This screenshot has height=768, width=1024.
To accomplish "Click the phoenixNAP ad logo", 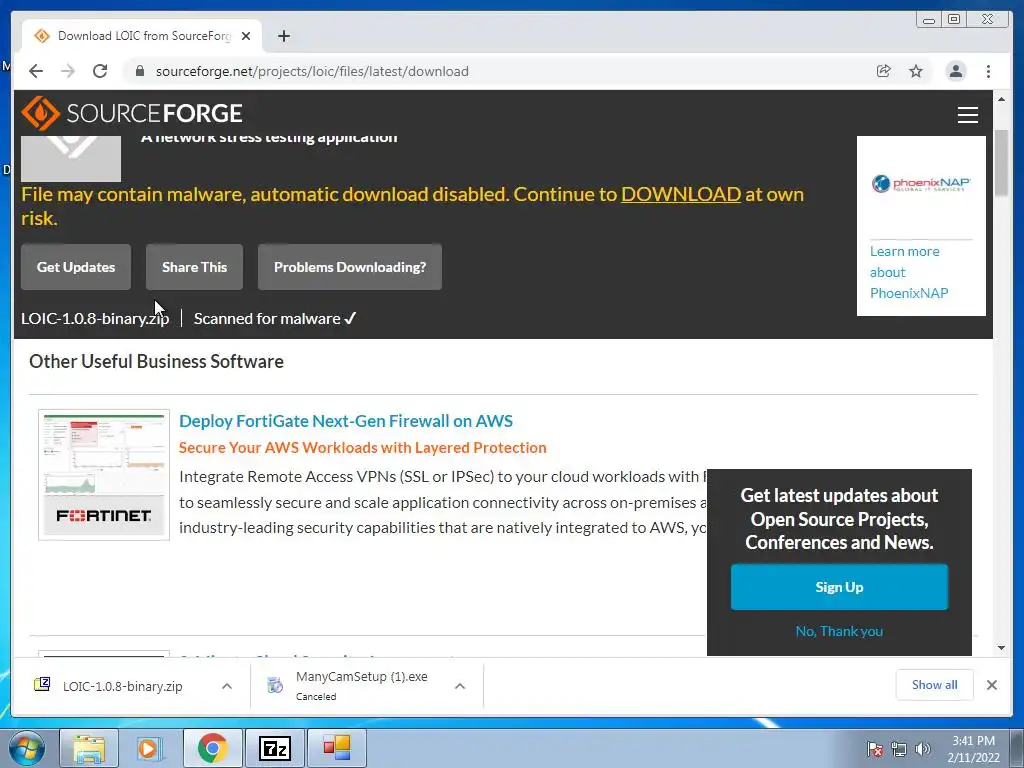I will [x=921, y=184].
